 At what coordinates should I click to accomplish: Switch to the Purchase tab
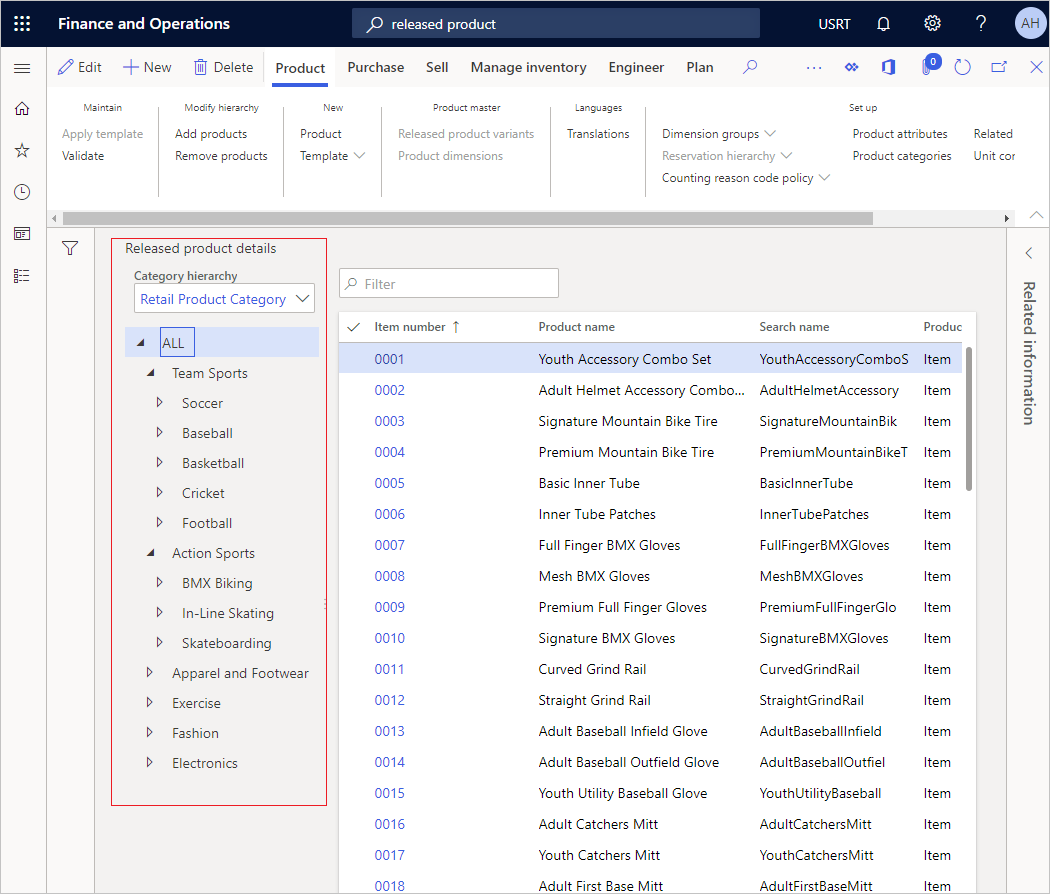375,67
